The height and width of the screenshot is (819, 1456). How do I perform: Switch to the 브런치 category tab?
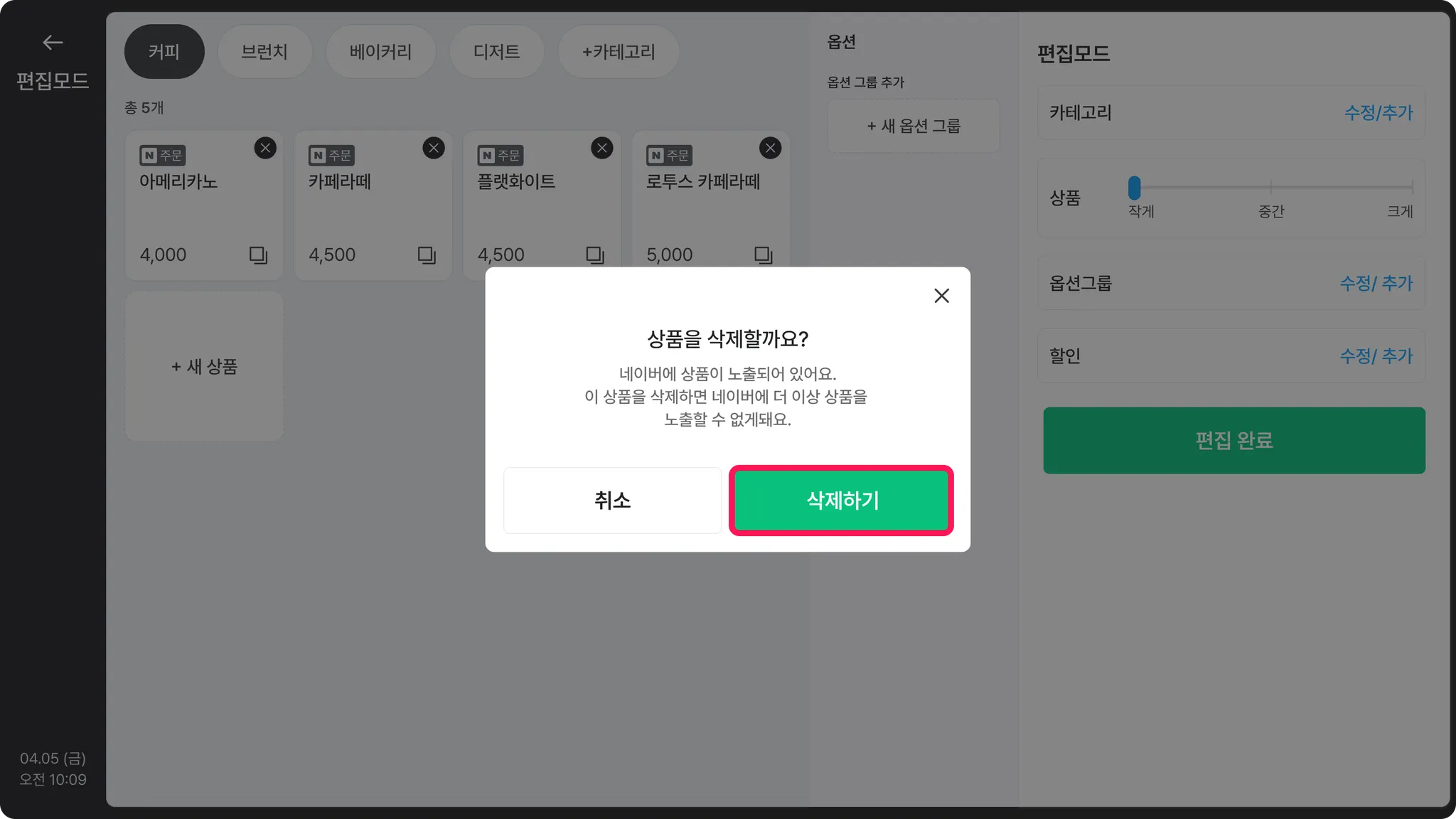(x=264, y=52)
